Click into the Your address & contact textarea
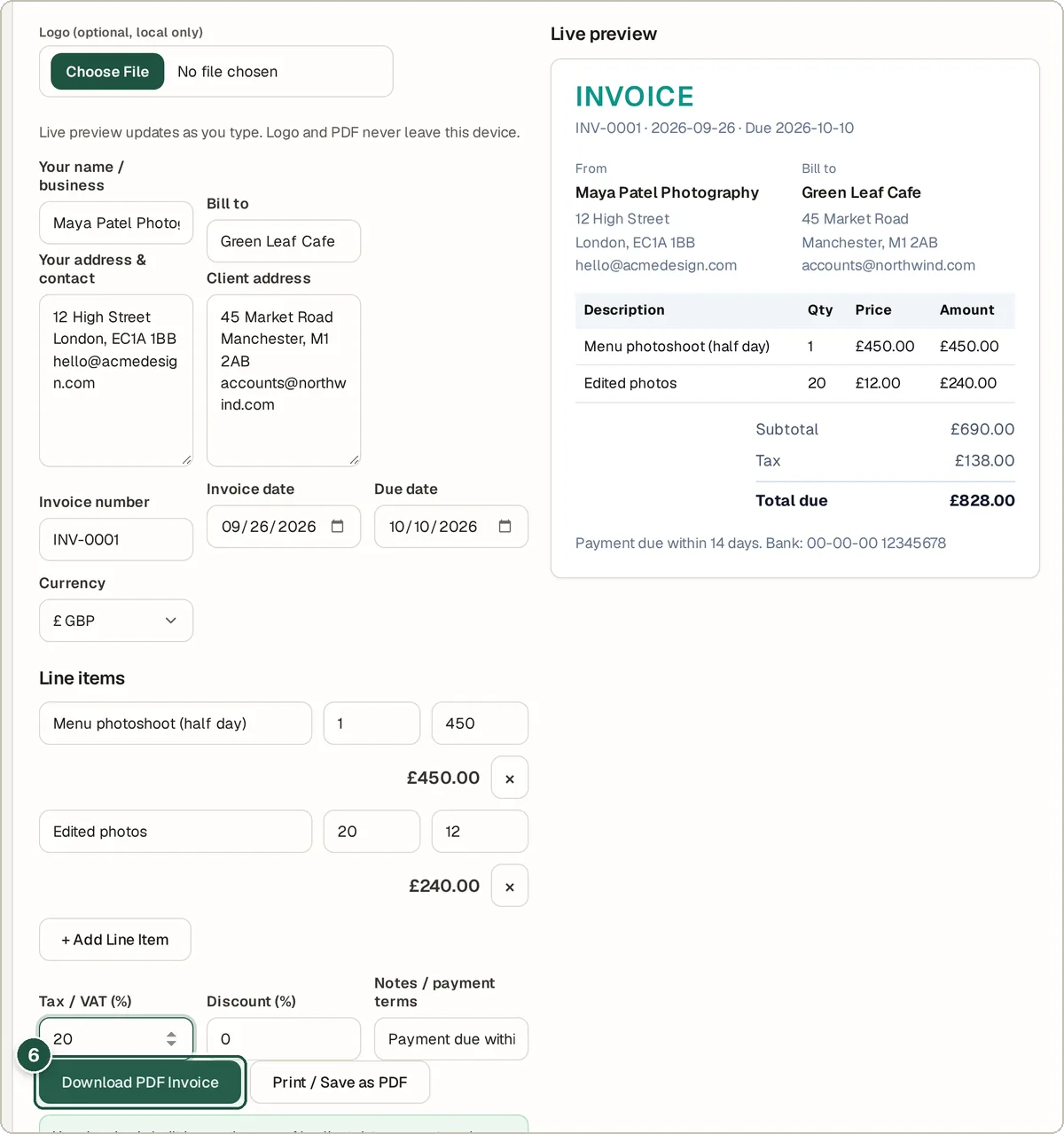Image resolution: width=1064 pixels, height=1134 pixels. pos(116,380)
